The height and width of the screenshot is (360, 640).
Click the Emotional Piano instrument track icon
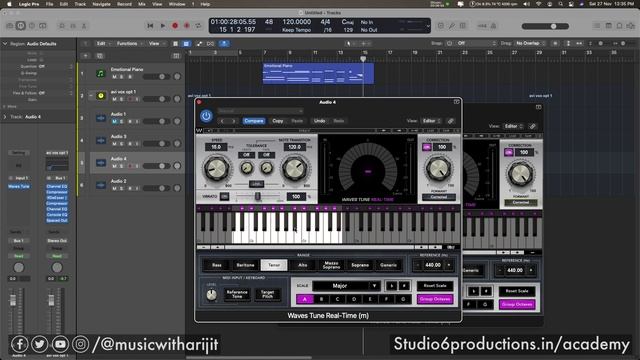(100, 73)
